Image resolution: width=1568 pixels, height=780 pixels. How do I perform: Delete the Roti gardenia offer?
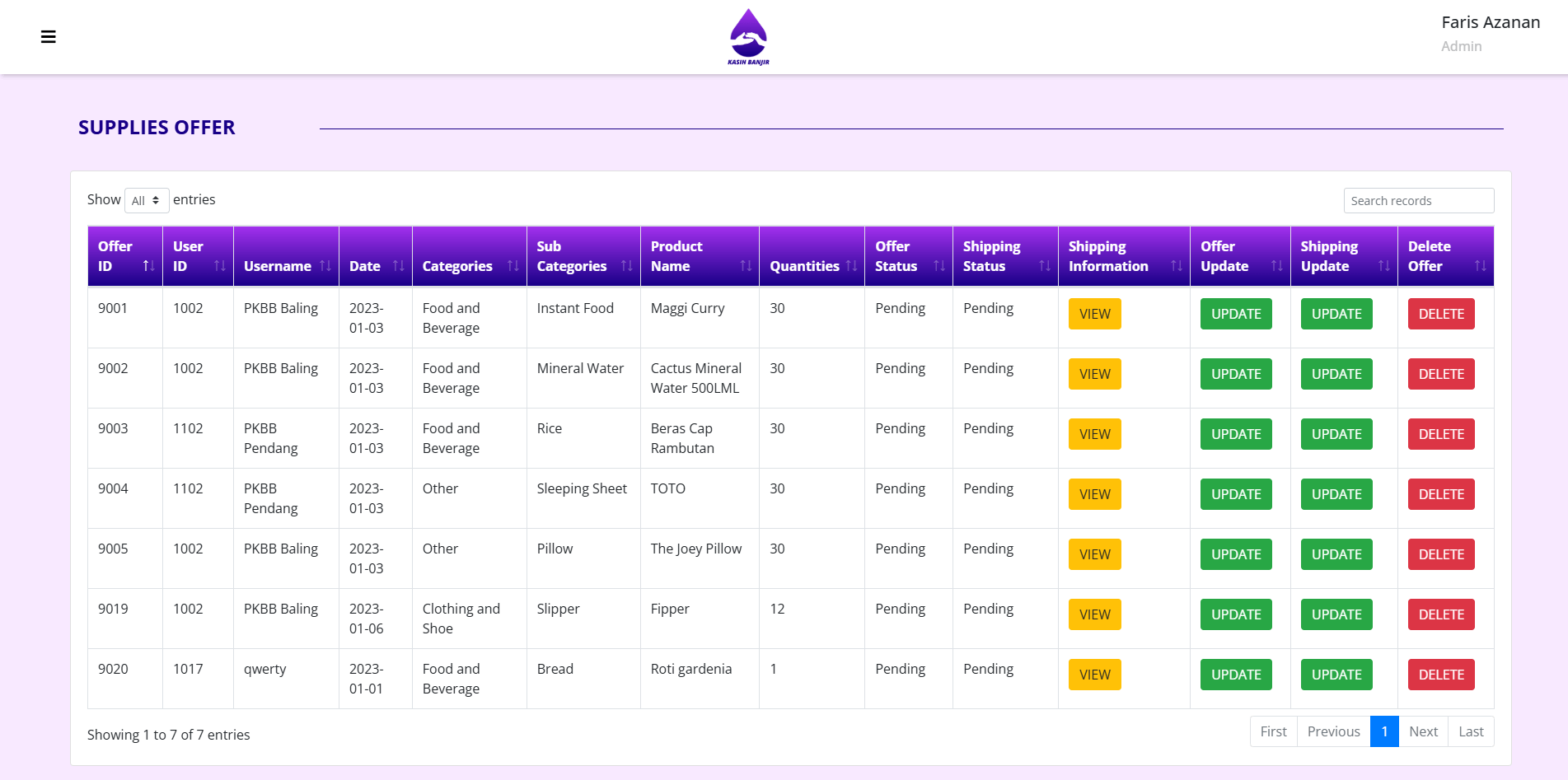pyautogui.click(x=1440, y=674)
